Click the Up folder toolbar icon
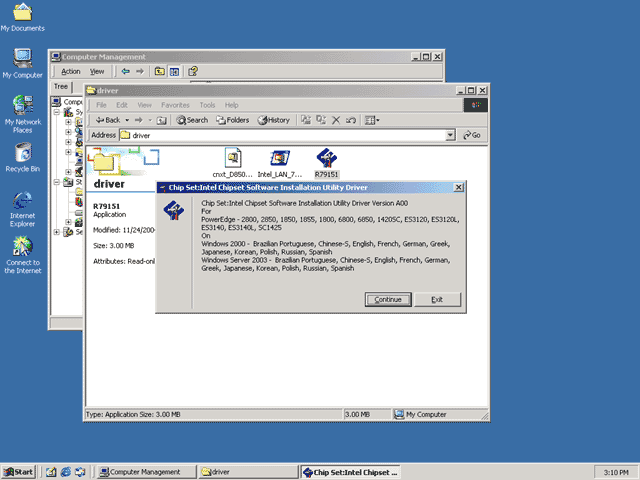Viewport: 640px width, 480px height. (162, 120)
